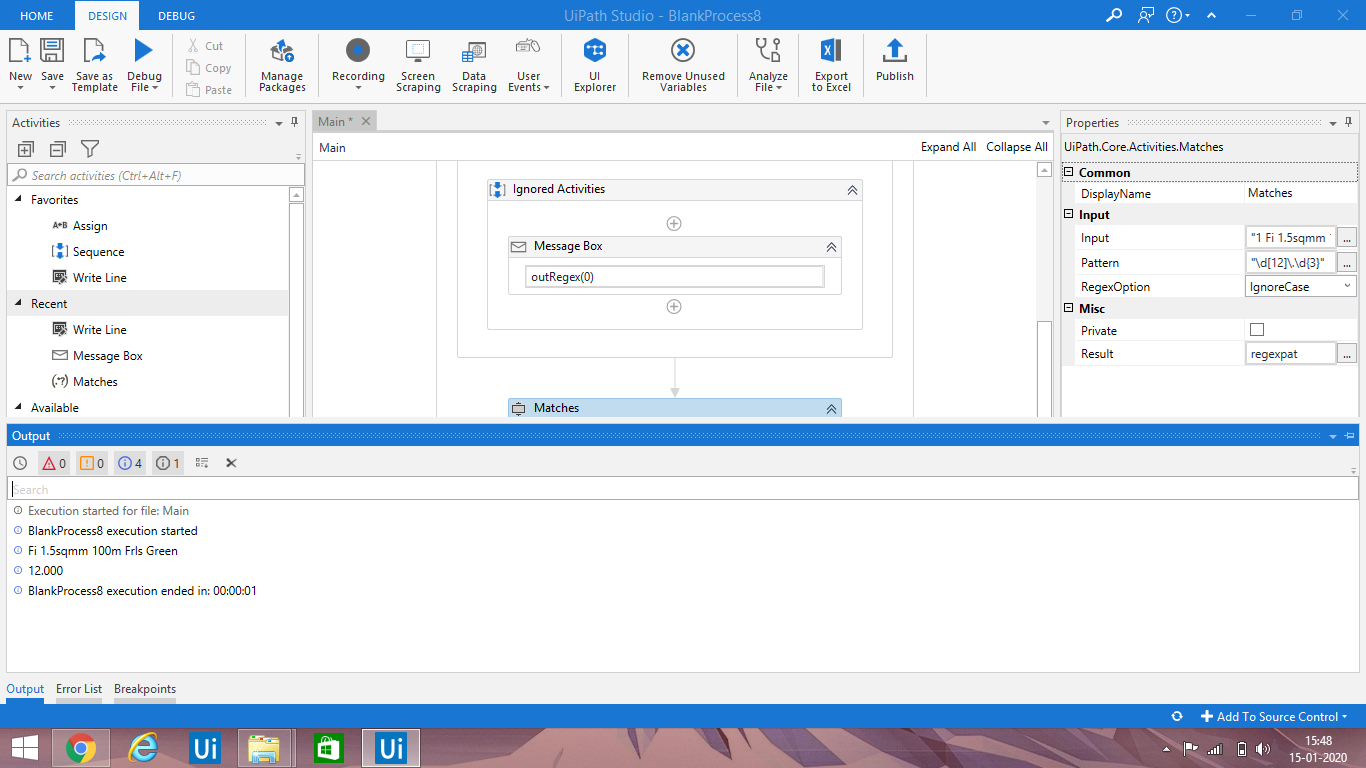Launch Screen Scraping
The height and width of the screenshot is (768, 1366).
point(418,65)
